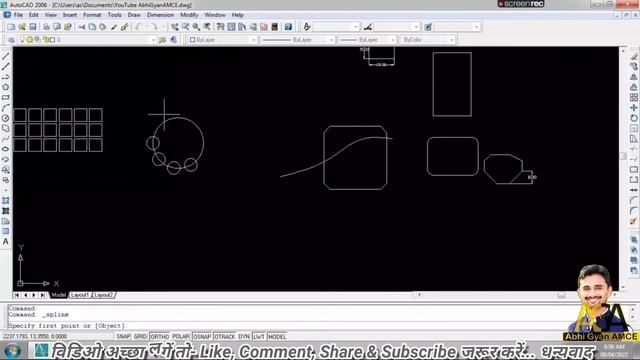Viewport: 640px width, 360px height.
Task: Click the Save icon in Standard toolbar
Action: coord(33,27)
